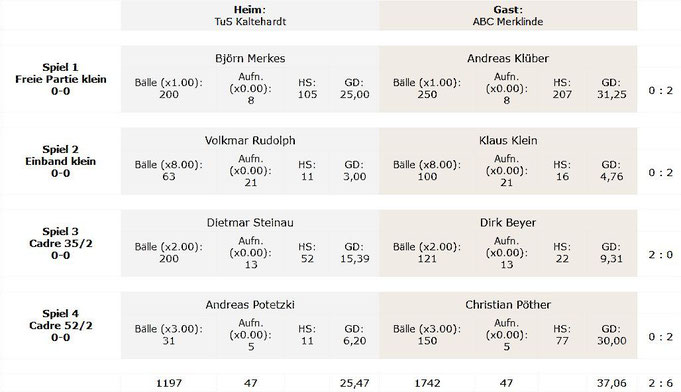Click Christian Pöther name
Screen dimensions: 681x392
(x=508, y=305)
